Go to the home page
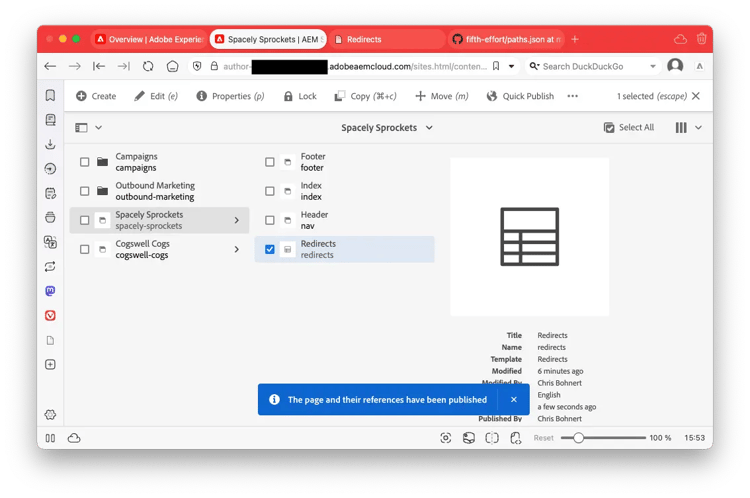The width and height of the screenshot is (750, 498). click(172, 66)
